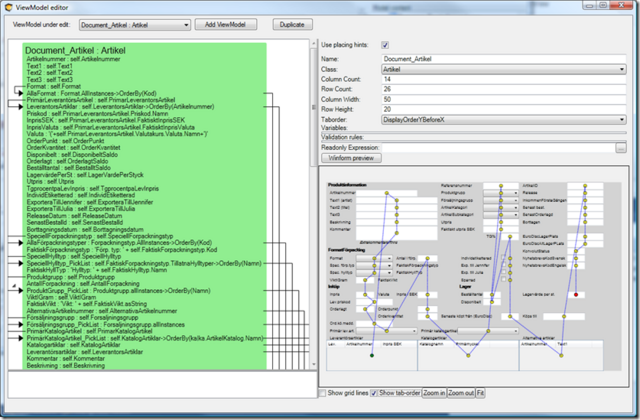Select the AllaFörpackningstyper row
640x420 pixels.
click(119, 243)
